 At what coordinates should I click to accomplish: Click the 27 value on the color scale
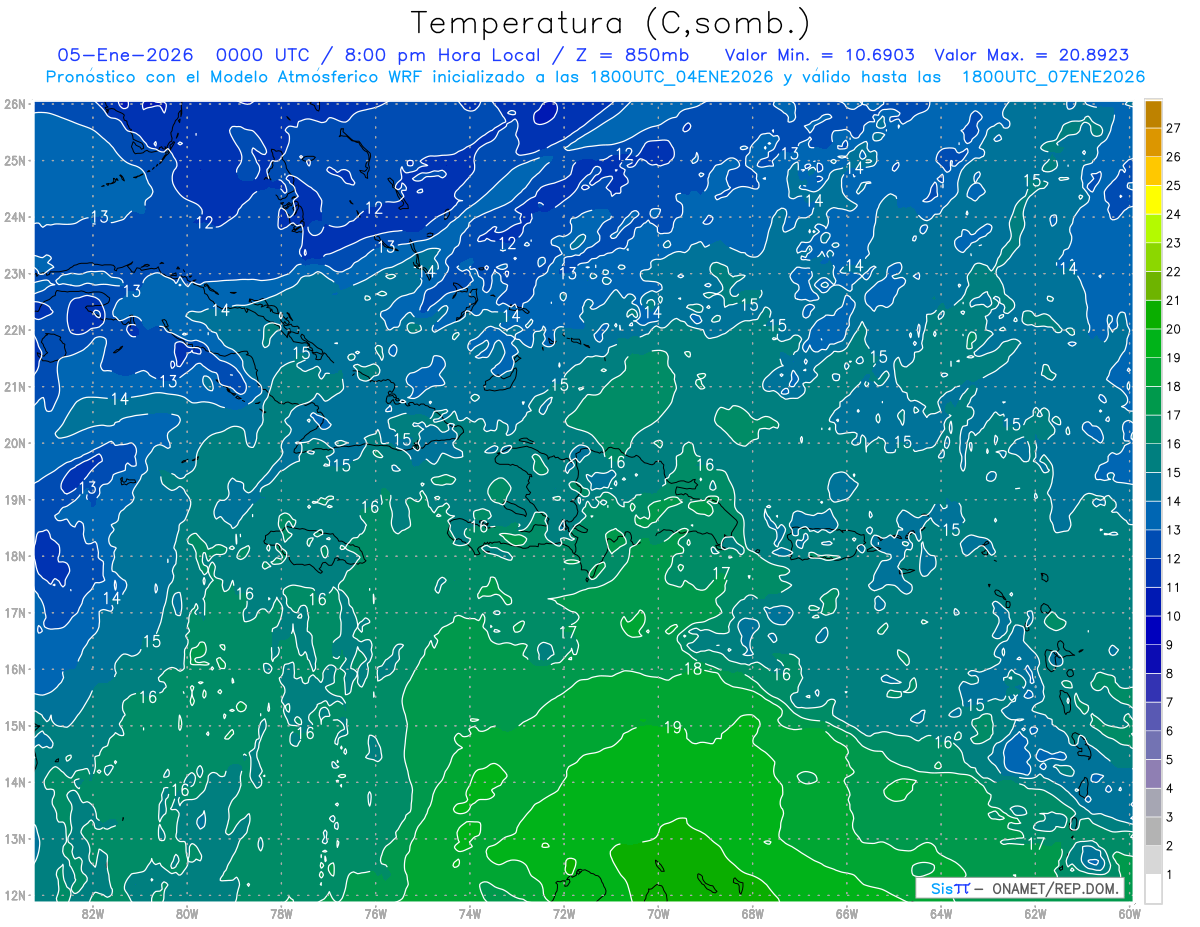[1174, 128]
